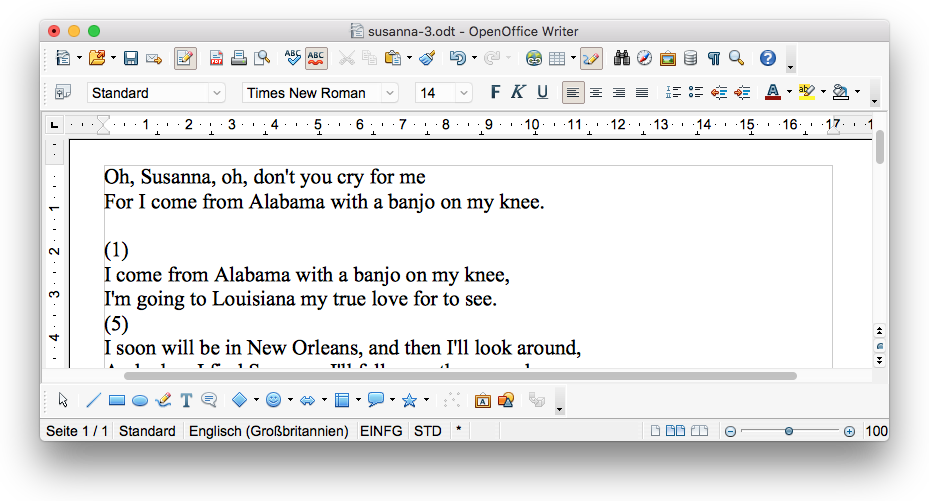The height and width of the screenshot is (501, 929).
Task: Open Data Sources database icon
Action: click(x=690, y=58)
